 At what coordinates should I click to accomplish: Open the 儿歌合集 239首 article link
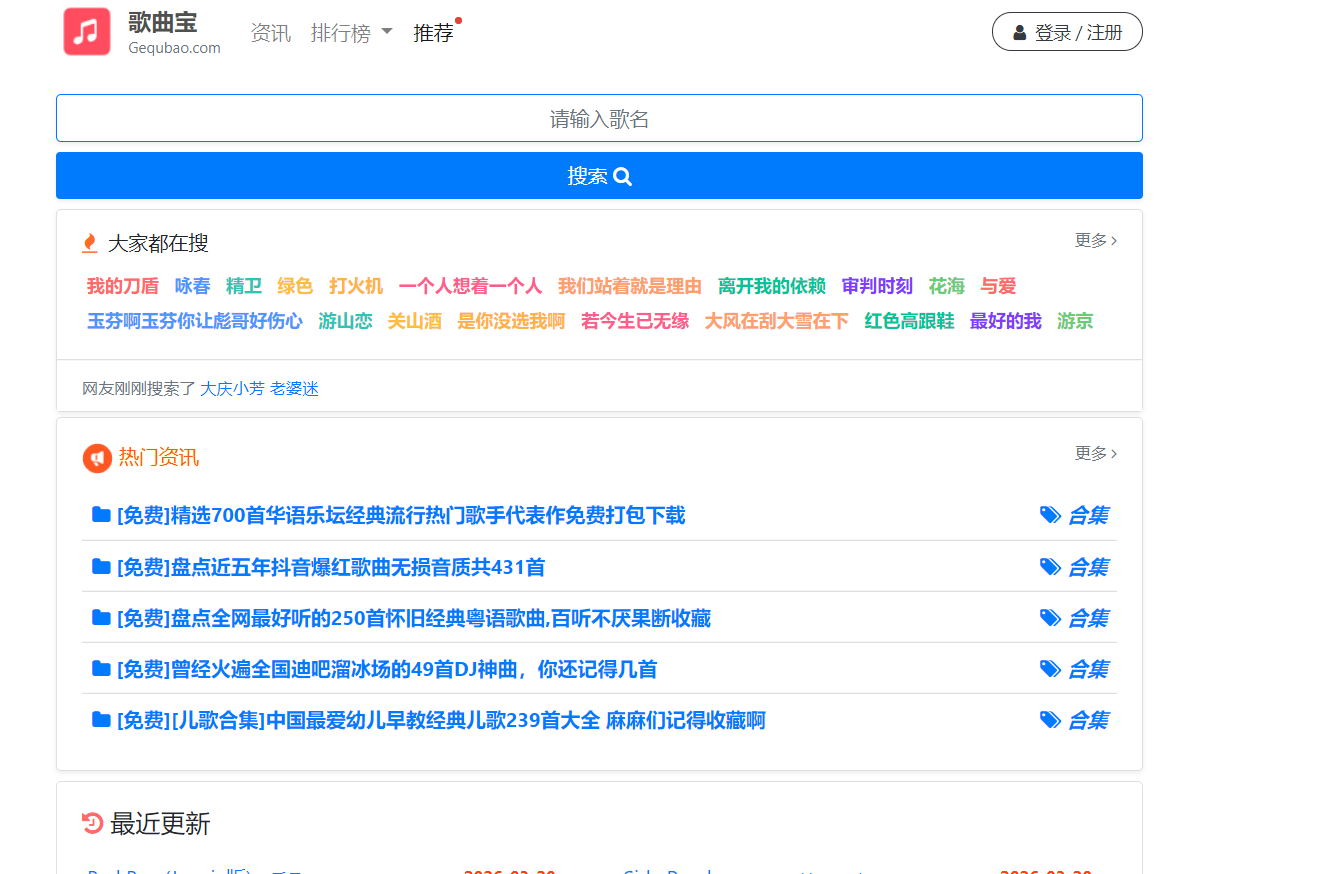441,720
